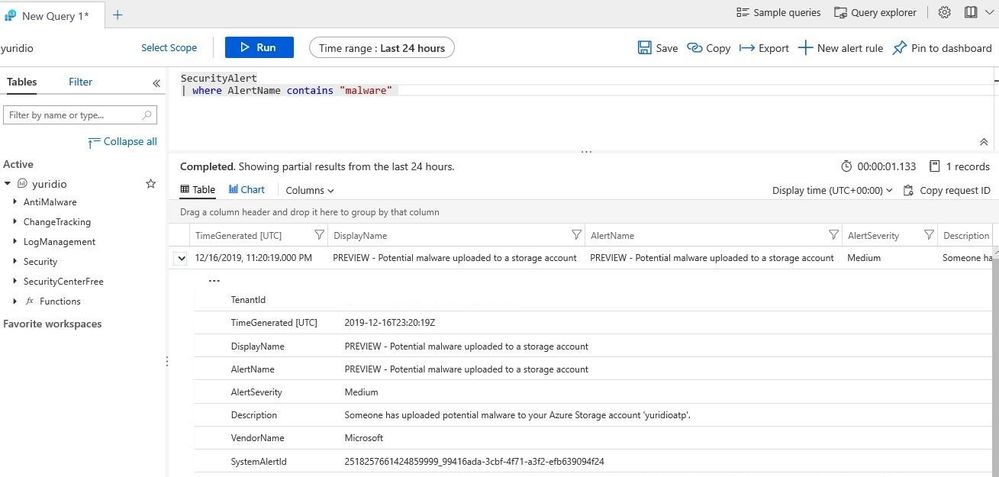Screen dimensions: 999x477
Task: Expand the ChangeTracking tree node
Action: click(x=15, y=222)
